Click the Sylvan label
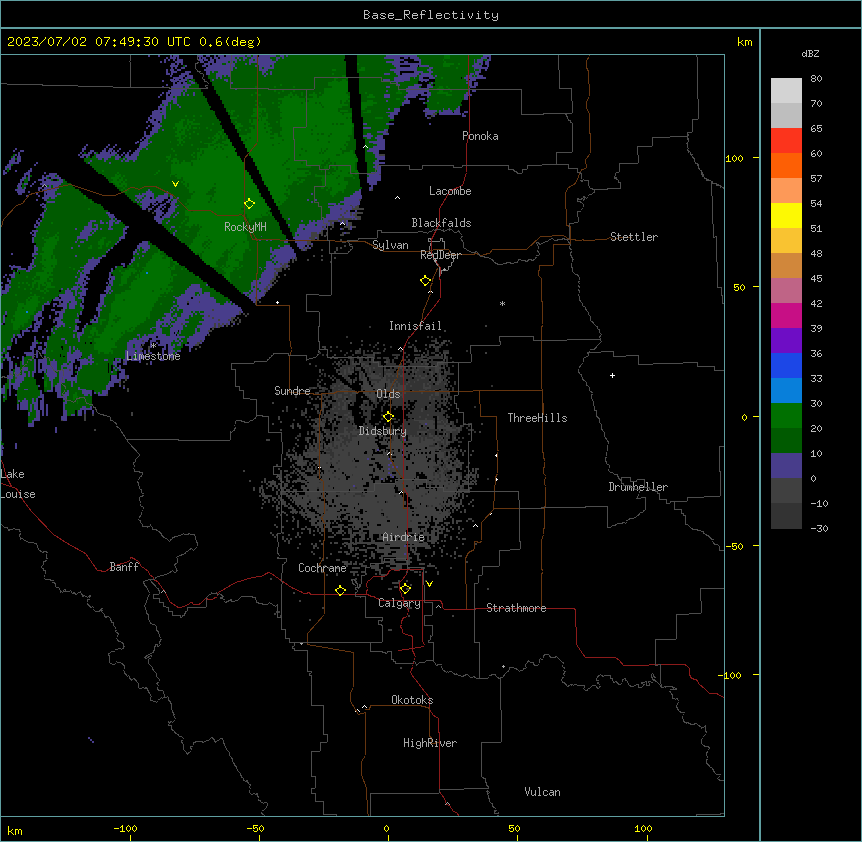This screenshot has height=842, width=862. 390,245
